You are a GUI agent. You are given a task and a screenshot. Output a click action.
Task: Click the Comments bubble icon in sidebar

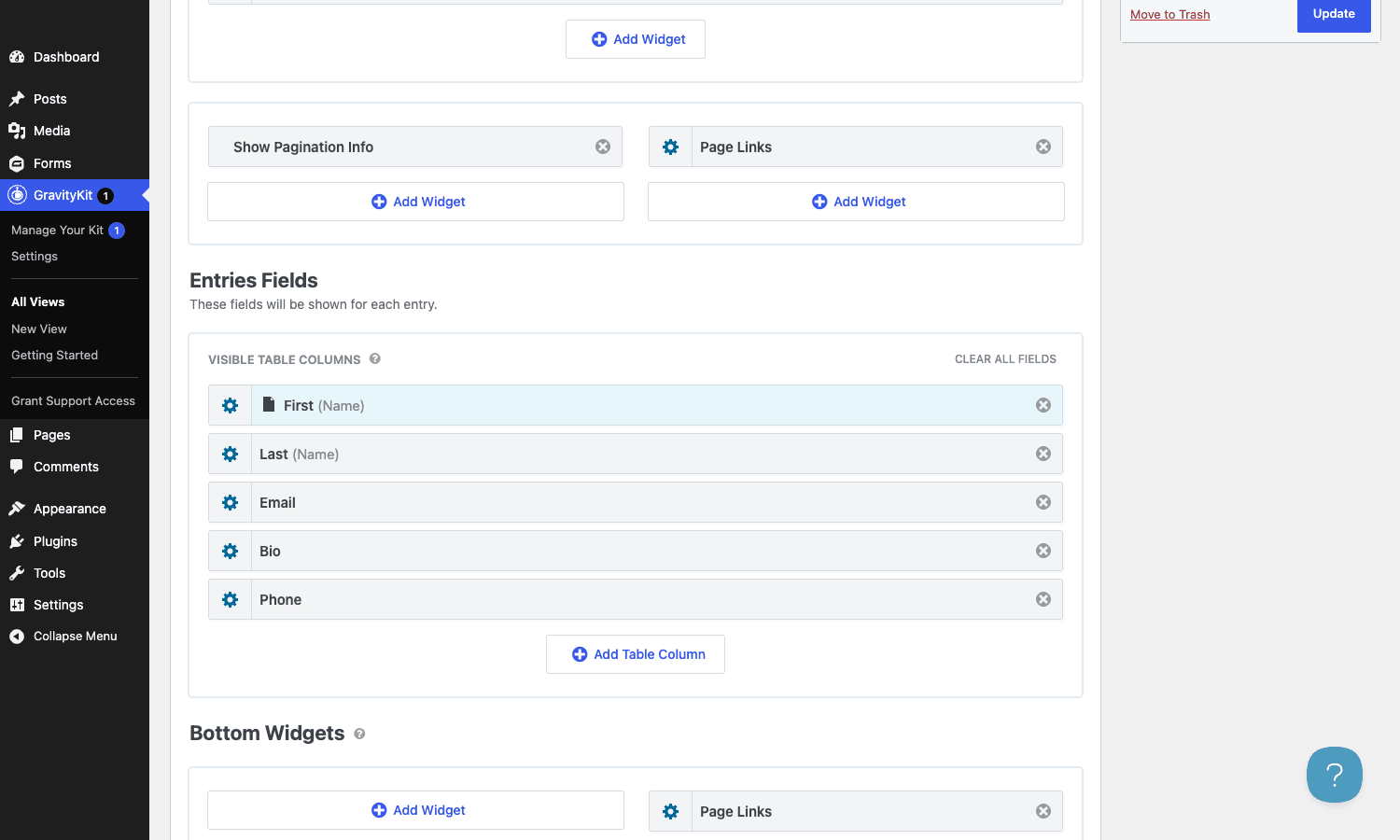click(17, 467)
